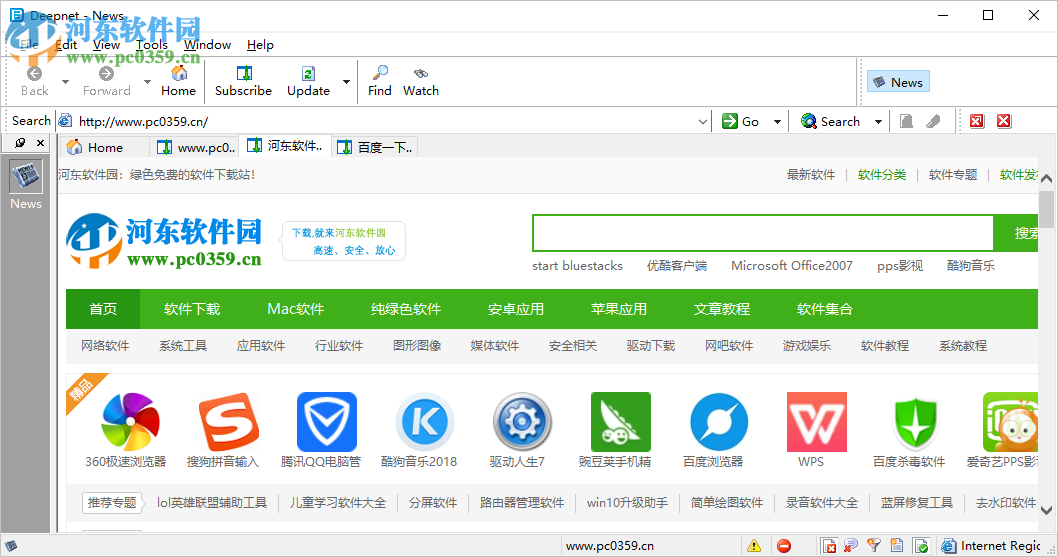
Task: Click the News button in top-right toolbar
Action: coord(898,82)
